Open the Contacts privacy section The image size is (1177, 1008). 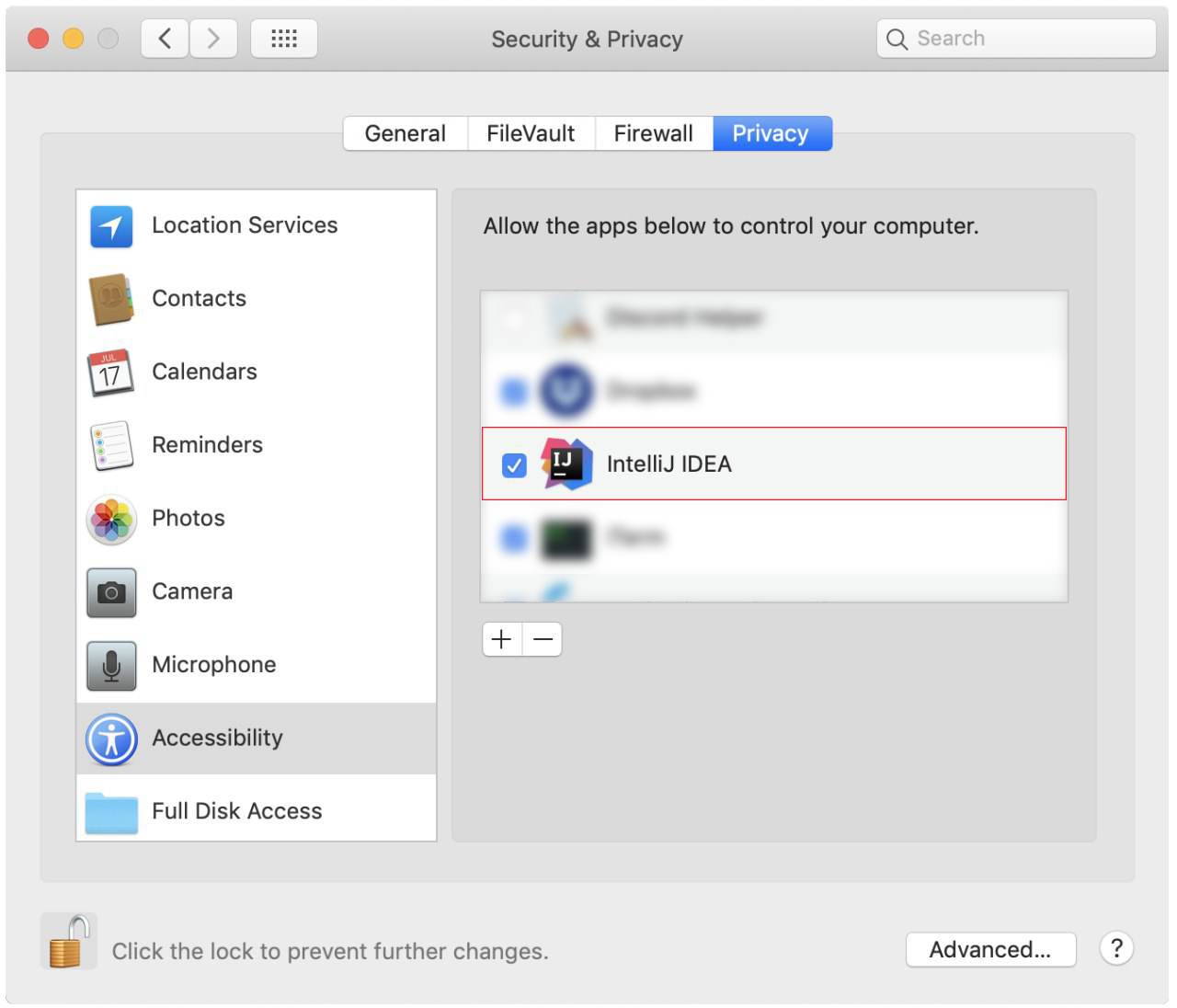coord(110,299)
